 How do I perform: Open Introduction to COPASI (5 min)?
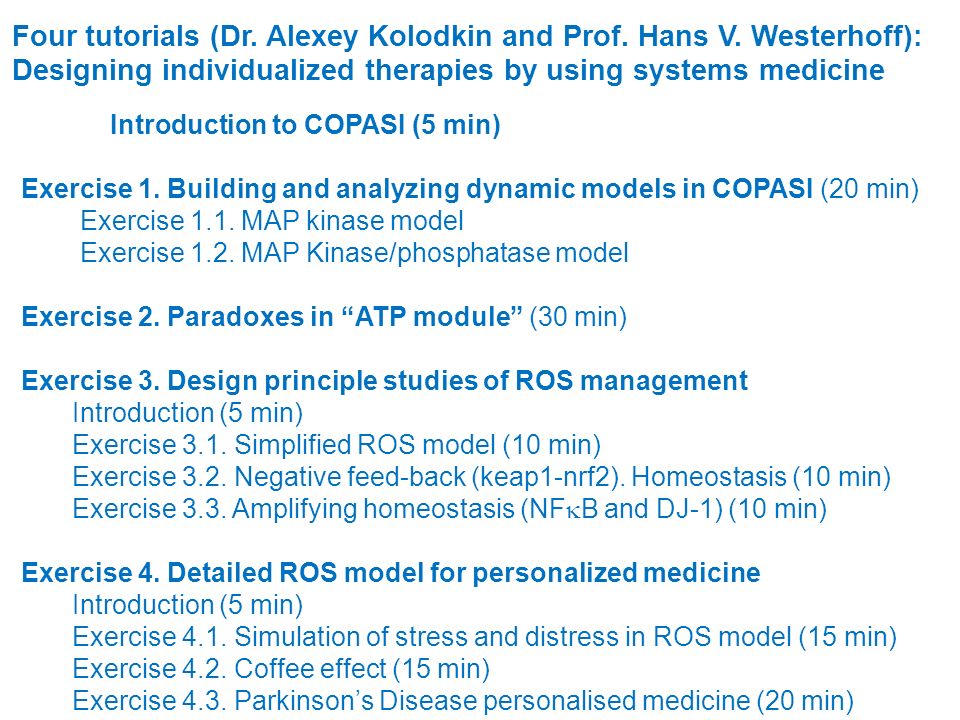pos(305,125)
